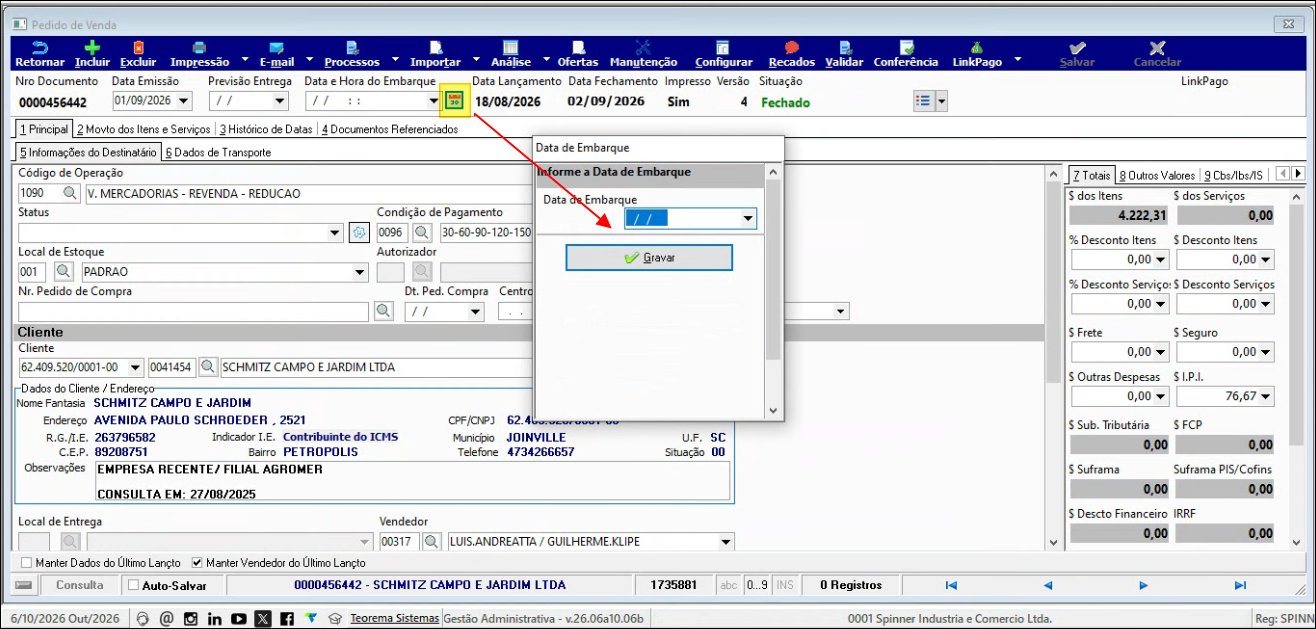The height and width of the screenshot is (629, 1316).
Task: Click the Gravar button
Action: (649, 257)
